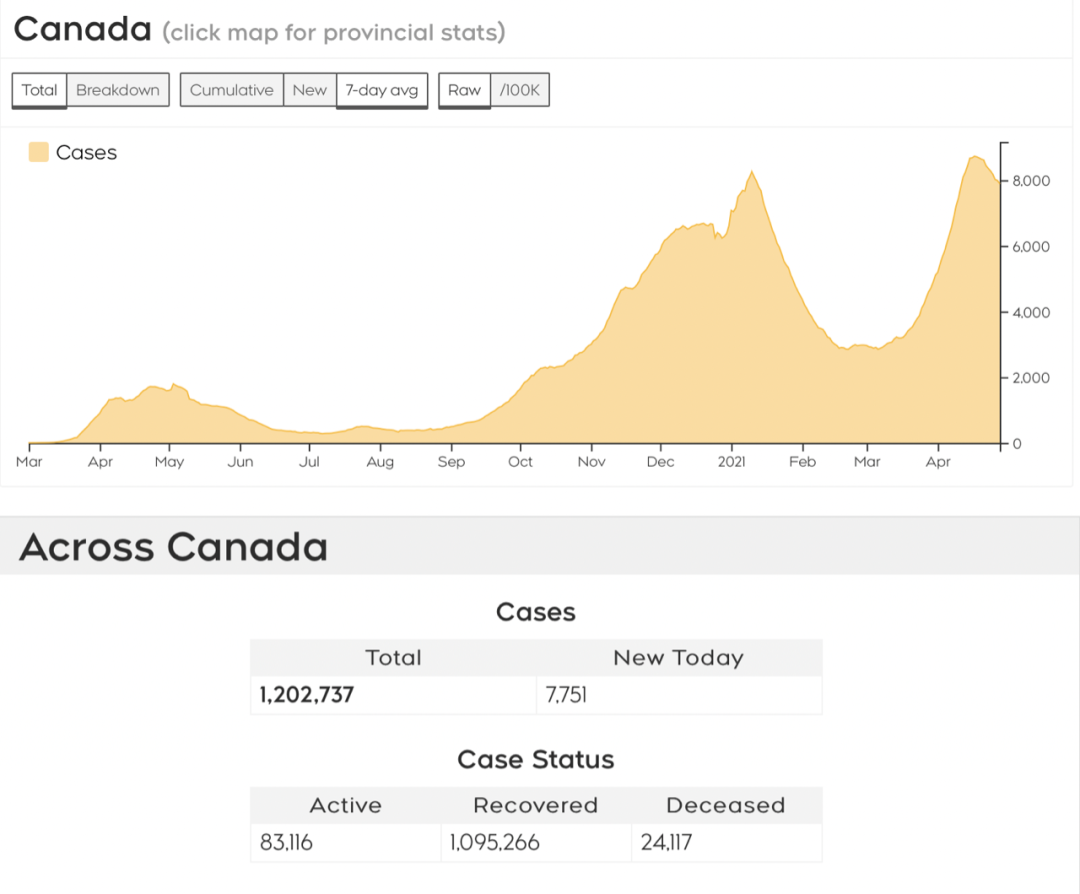The width and height of the screenshot is (1080, 894).
Task: Click the 2021 x-axis label
Action: (731, 461)
